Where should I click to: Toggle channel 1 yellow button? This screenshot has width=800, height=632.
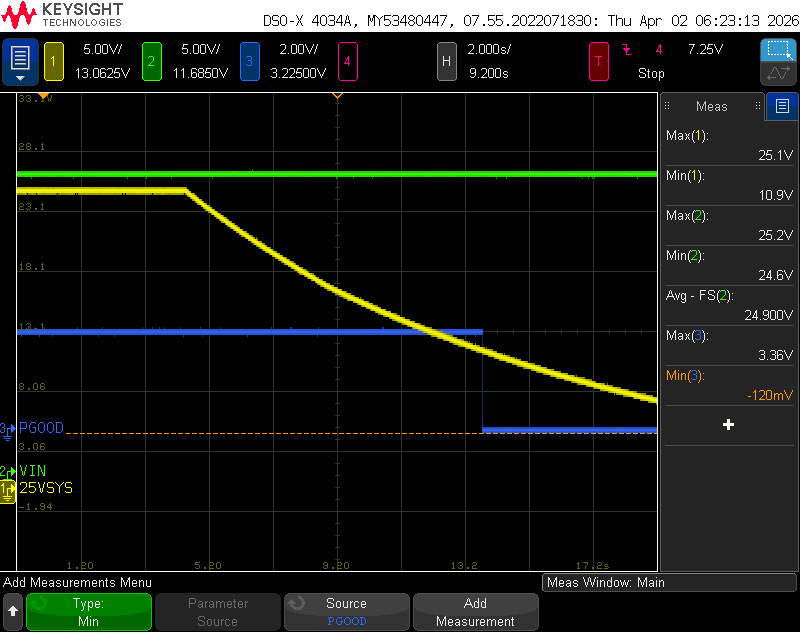click(x=54, y=62)
